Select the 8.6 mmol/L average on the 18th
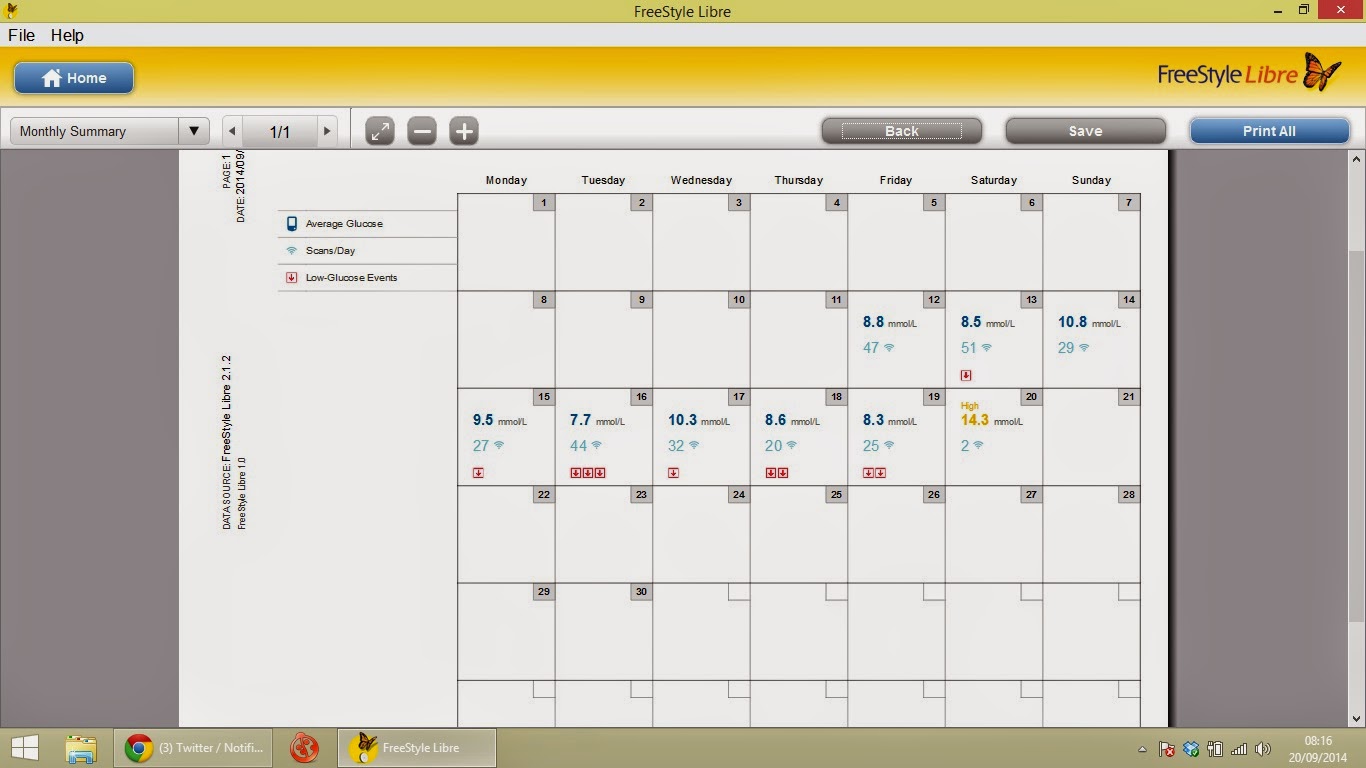 pos(792,421)
